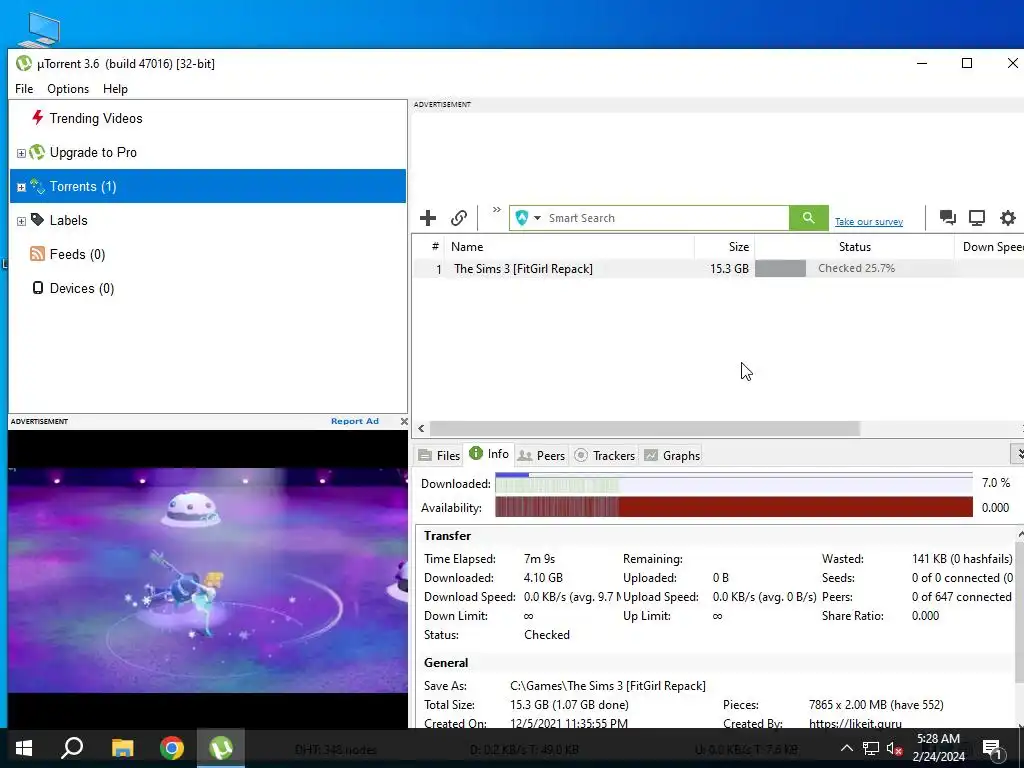The width and height of the screenshot is (1024, 768).
Task: Expand hidden toolbar items with double chevron
Action: [x=497, y=210]
